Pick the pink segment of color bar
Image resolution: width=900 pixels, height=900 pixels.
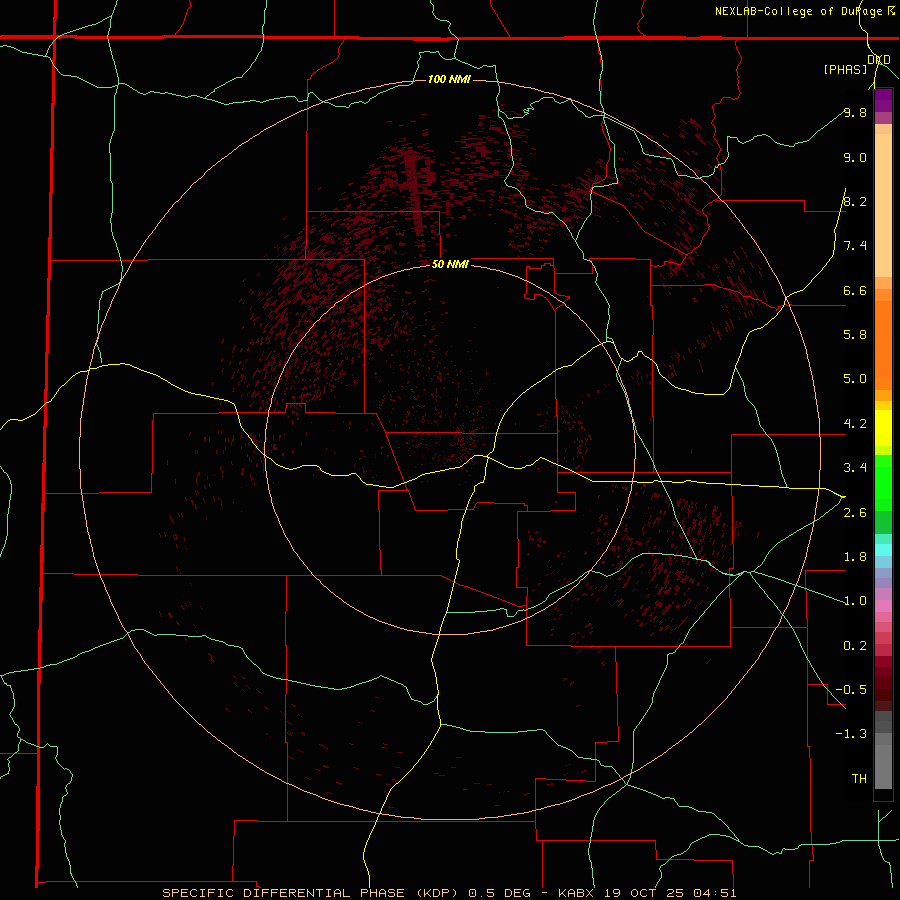[x=883, y=606]
